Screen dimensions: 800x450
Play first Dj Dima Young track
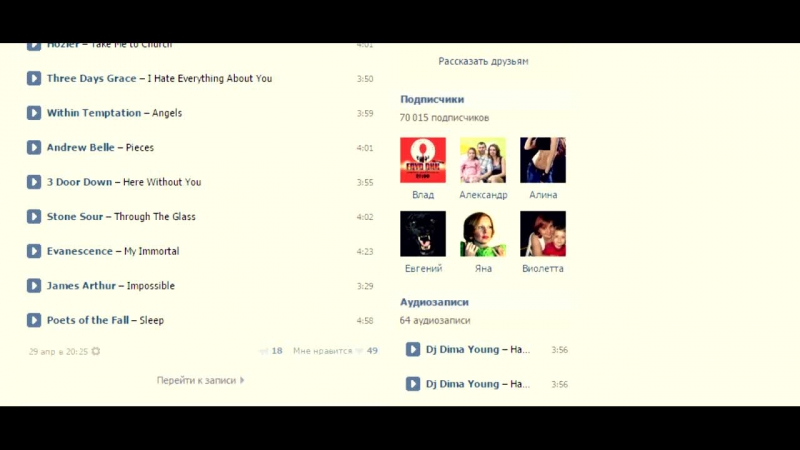413,349
